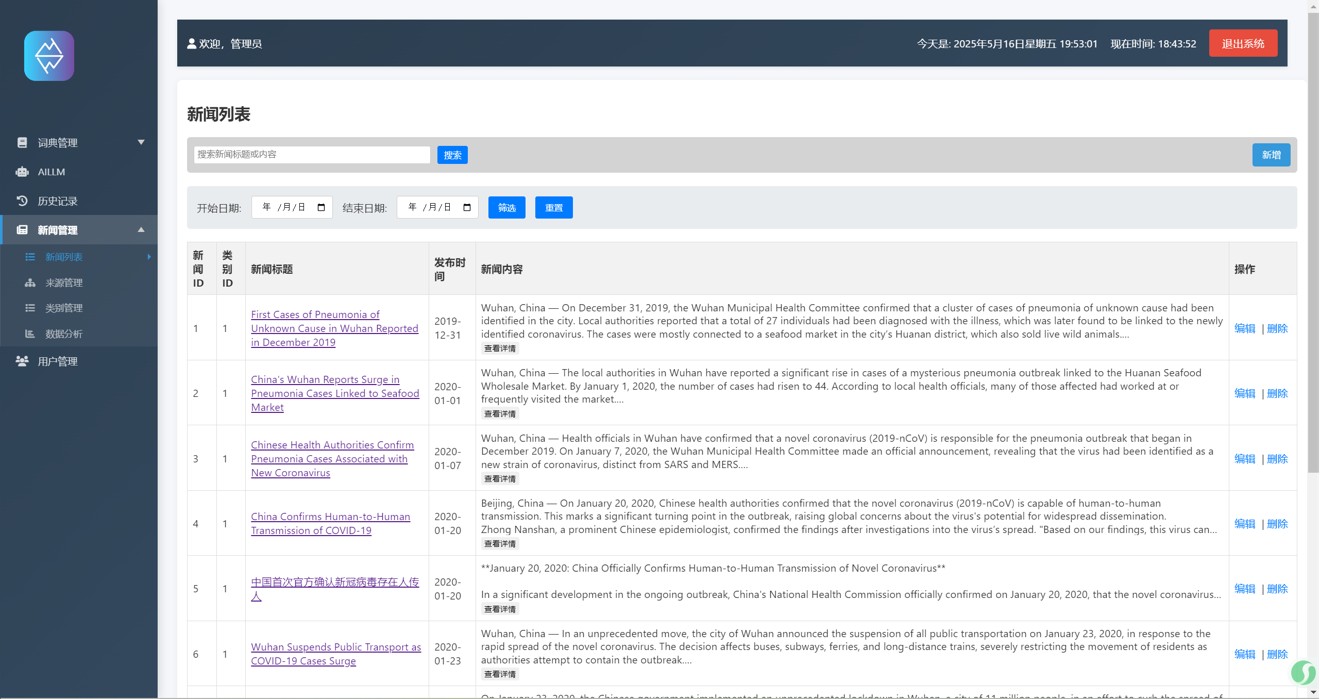Click the 数据分析 chart icon
1320x699 pixels.
[30, 334]
